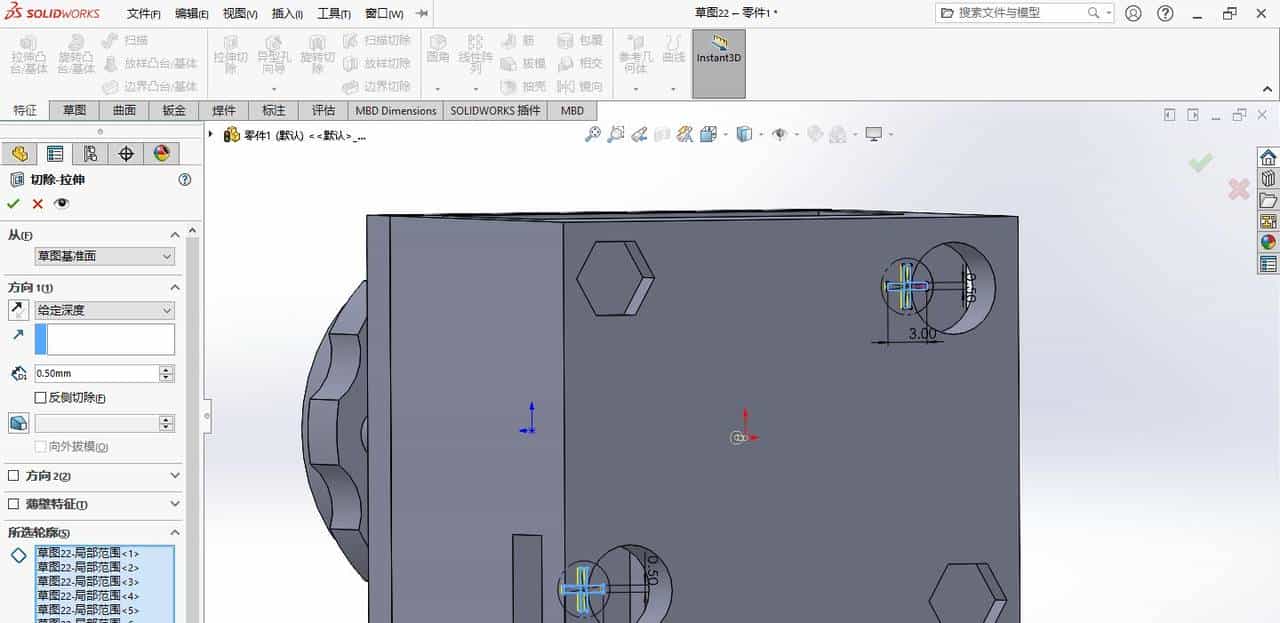Click the eye preview toggle in 切除-拉伸 panel
The image size is (1280, 623).
59,203
